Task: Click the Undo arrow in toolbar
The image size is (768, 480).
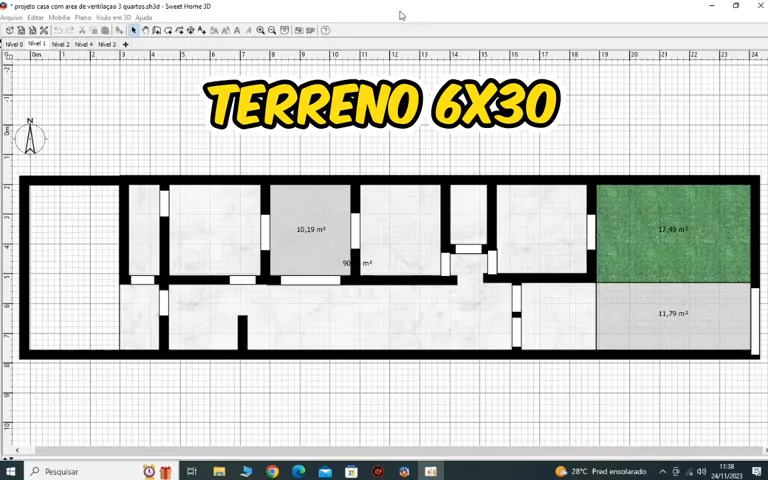Action: (x=58, y=30)
